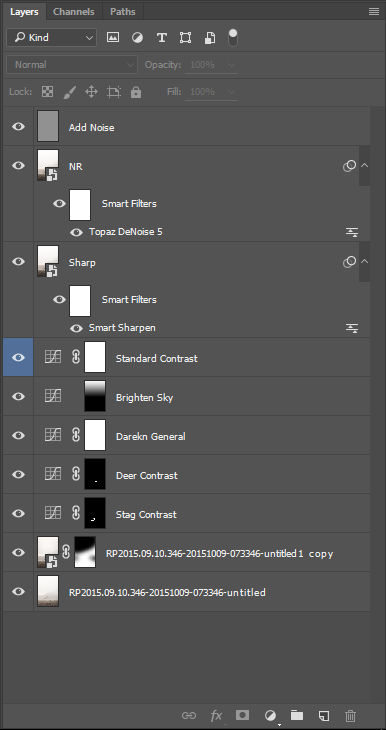The height and width of the screenshot is (730, 386).
Task: Open the Kind filter dropdown
Action: (51, 38)
